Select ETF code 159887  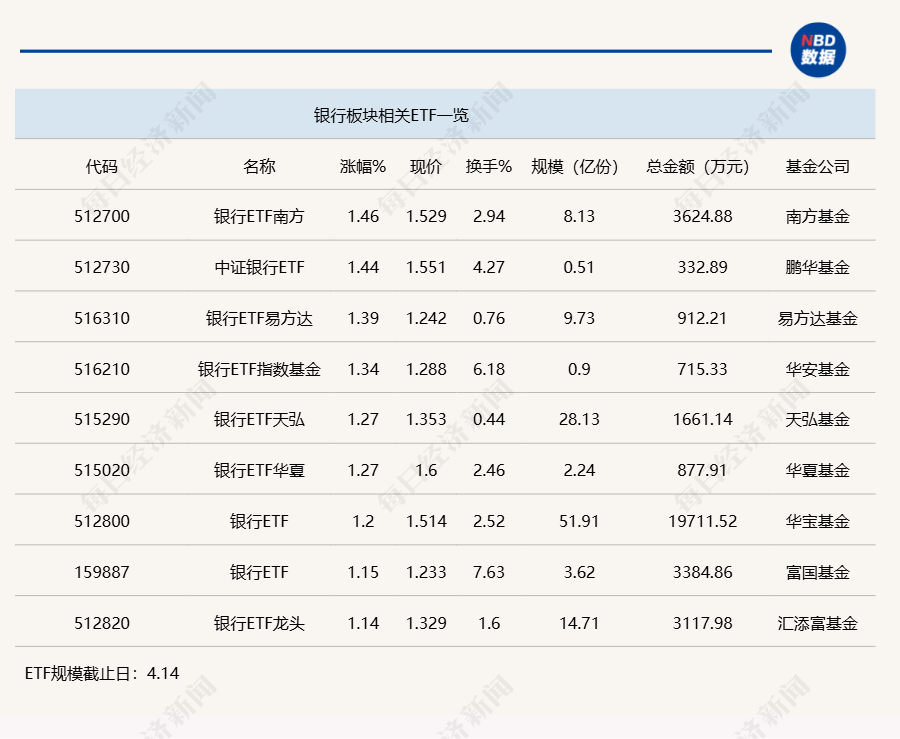tap(102, 572)
